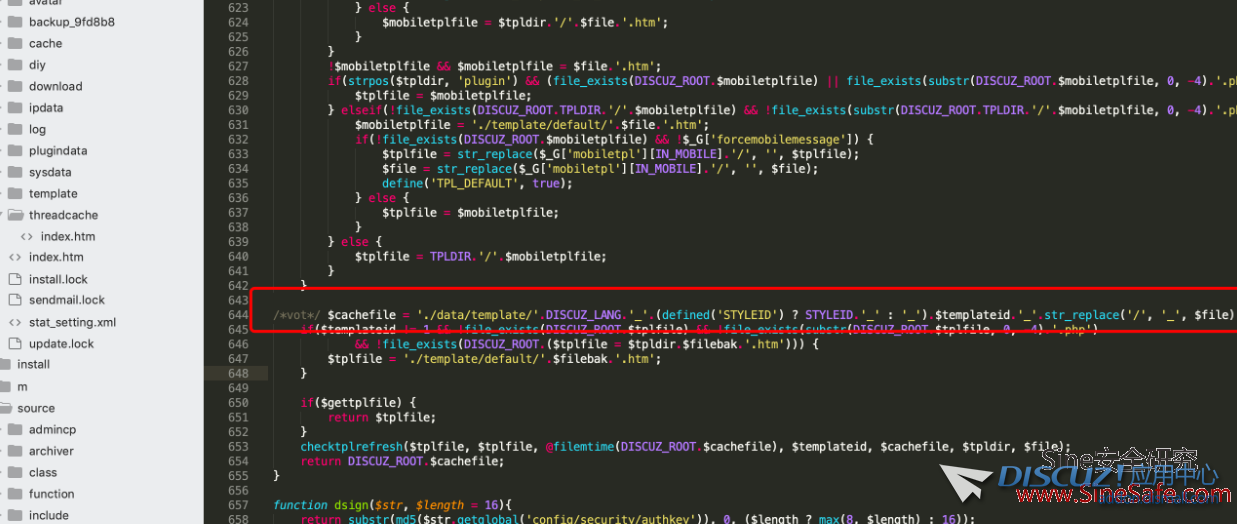Click line number 630 in gutter
The height and width of the screenshot is (524, 1237).
(238, 110)
